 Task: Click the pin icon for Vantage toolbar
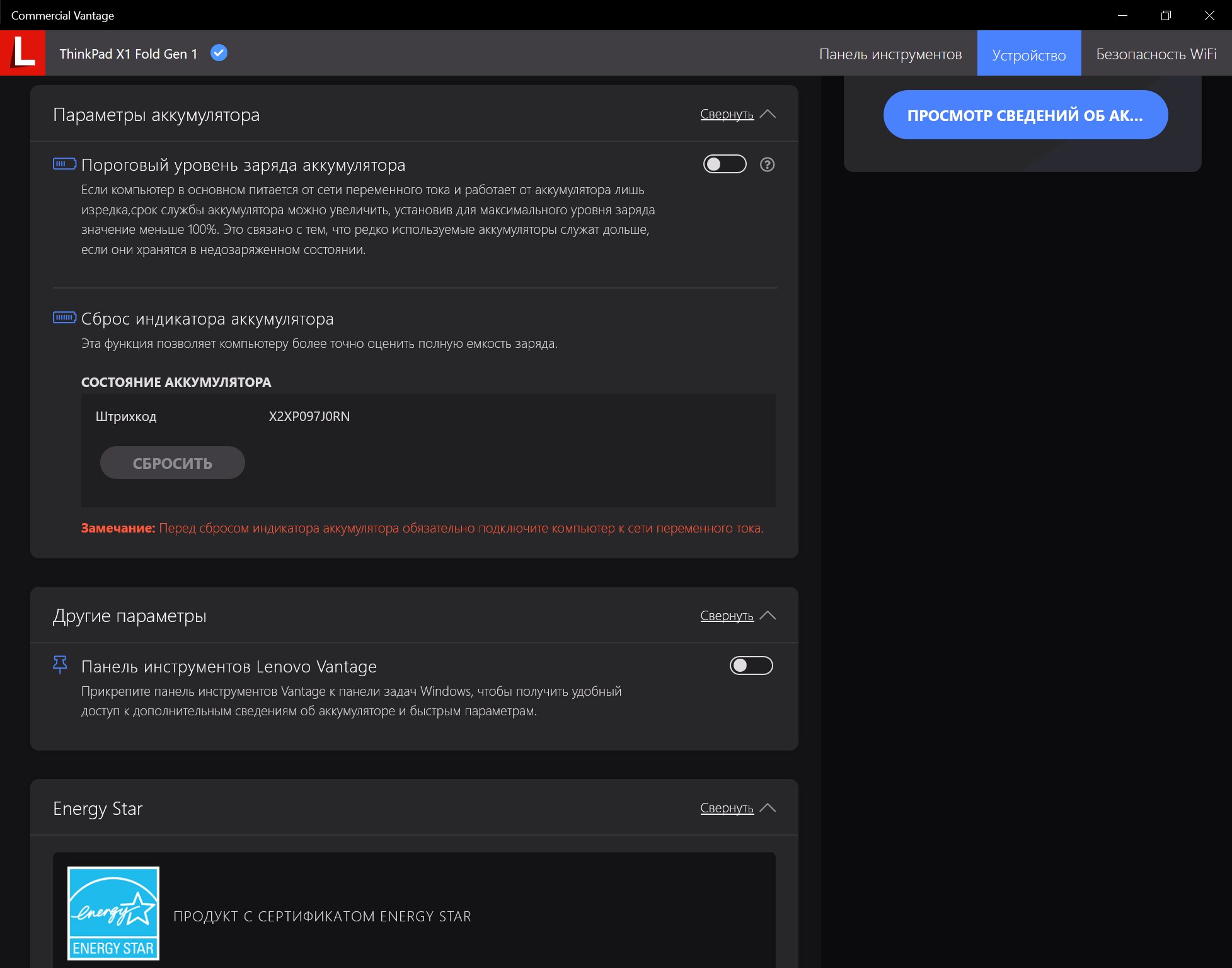[60, 664]
